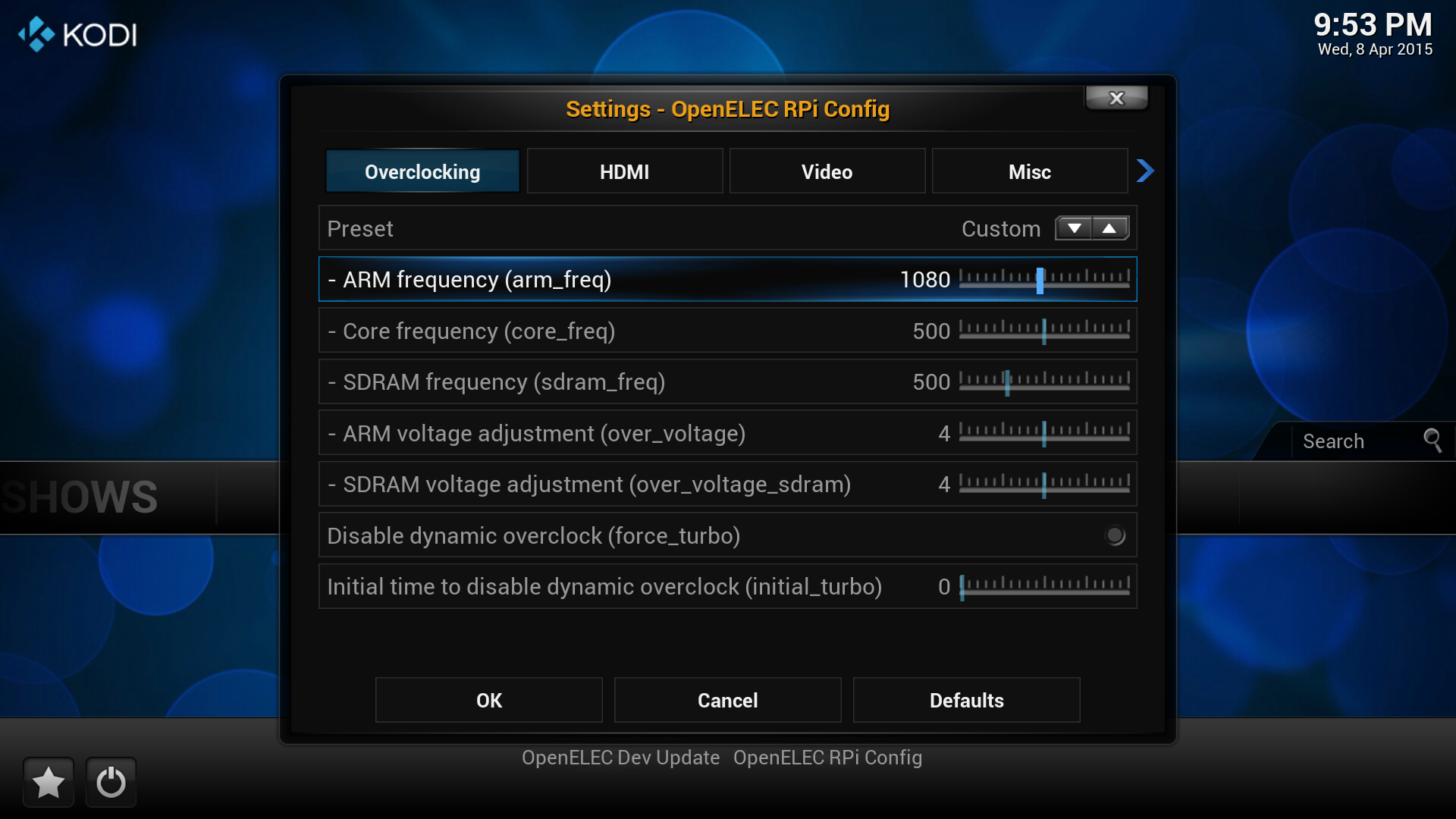Adjust the ARM frequency arm_freq slider
This screenshot has height=819, width=1456.
[1040, 278]
